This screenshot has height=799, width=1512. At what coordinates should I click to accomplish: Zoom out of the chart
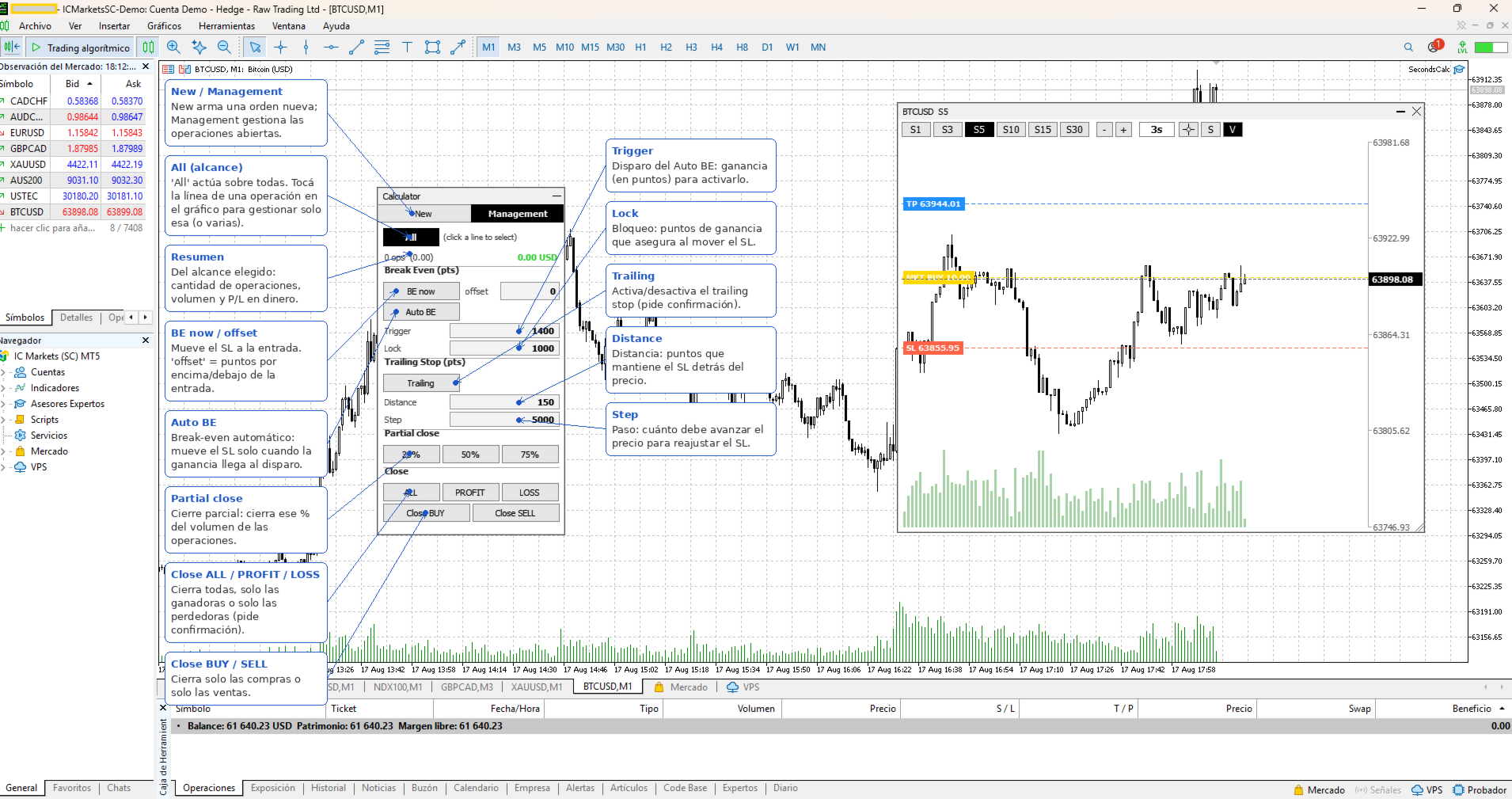224,48
